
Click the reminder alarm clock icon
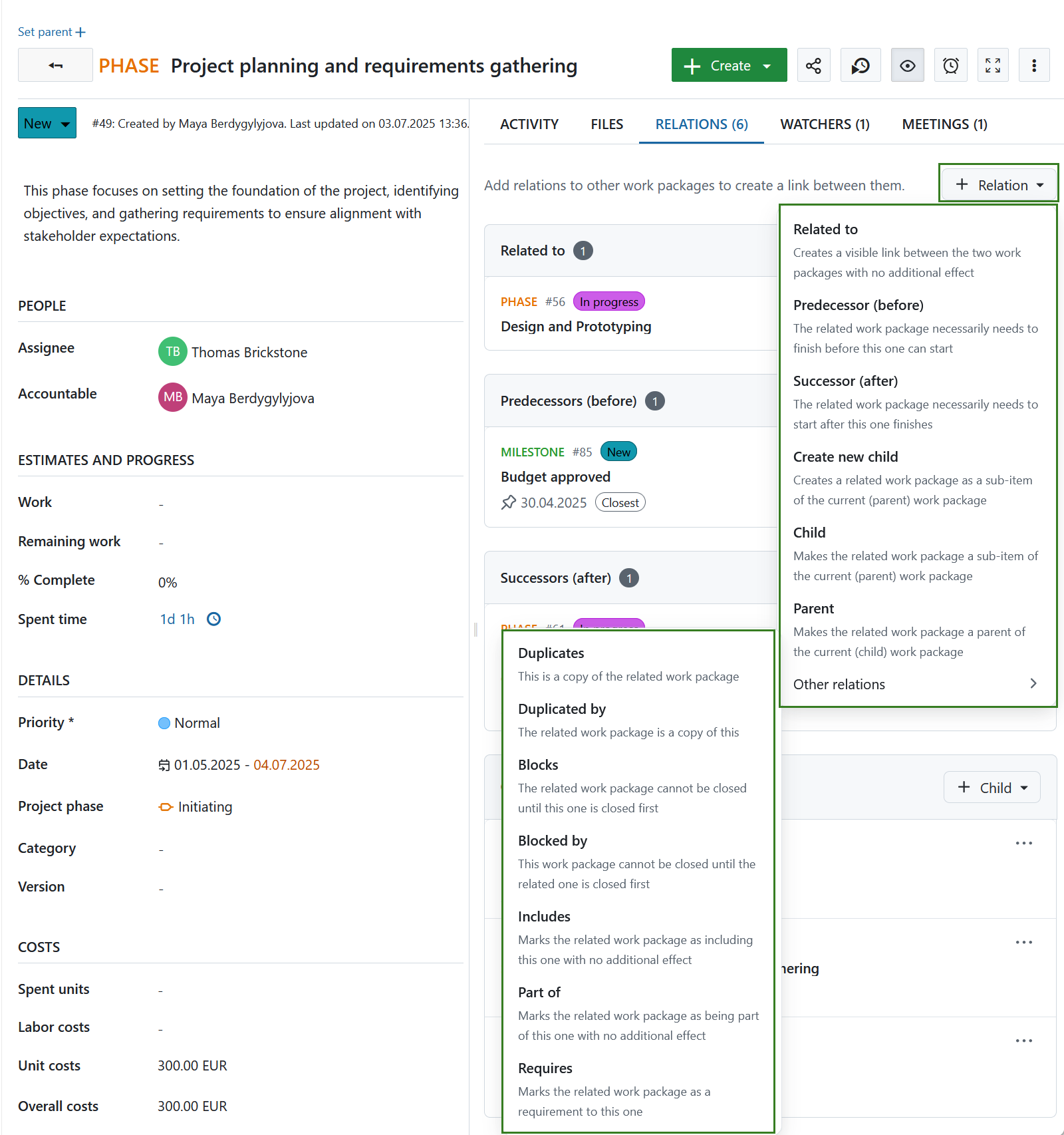[x=950, y=65]
